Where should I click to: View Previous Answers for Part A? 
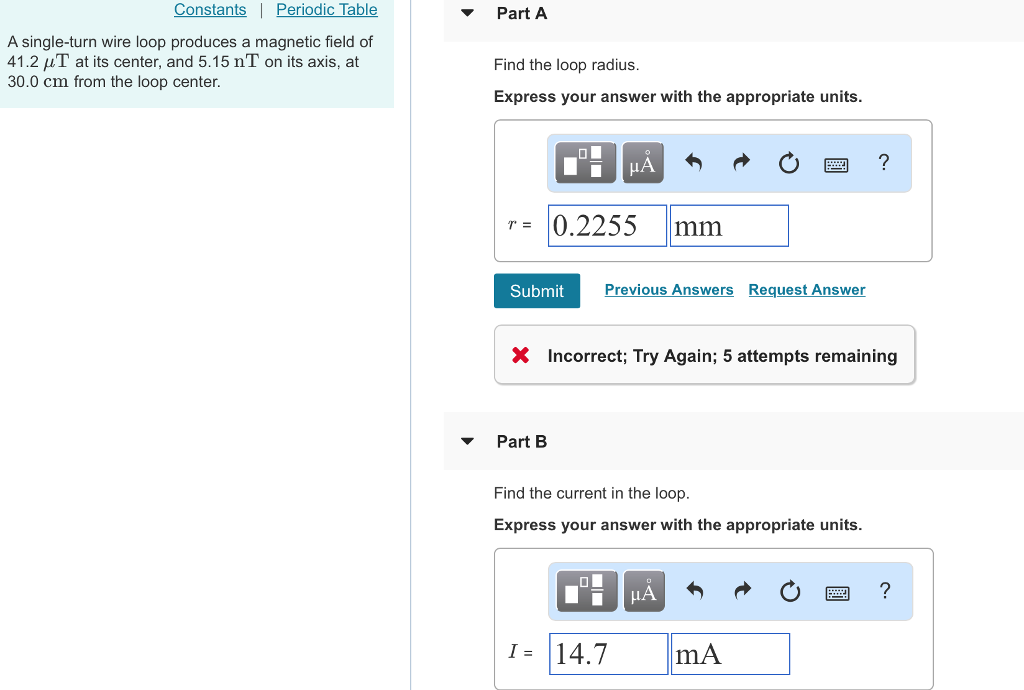(668, 290)
